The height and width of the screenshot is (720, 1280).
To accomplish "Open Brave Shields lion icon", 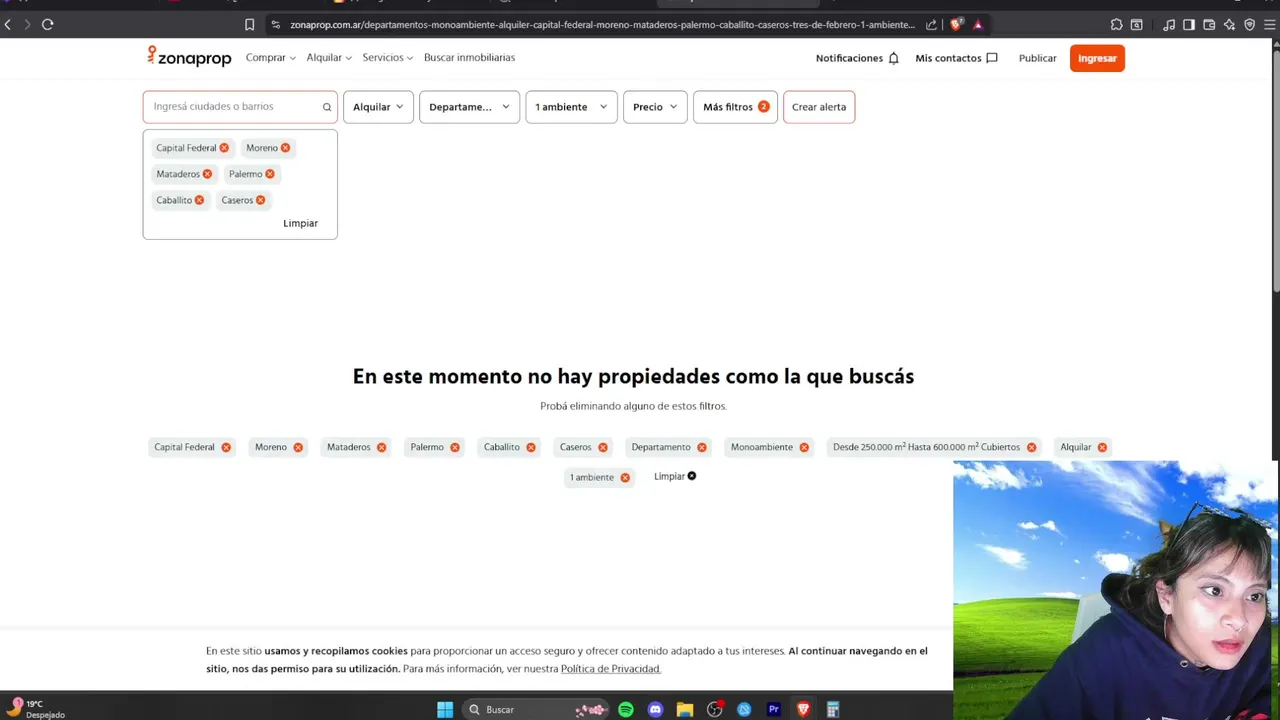I will pos(956,24).
